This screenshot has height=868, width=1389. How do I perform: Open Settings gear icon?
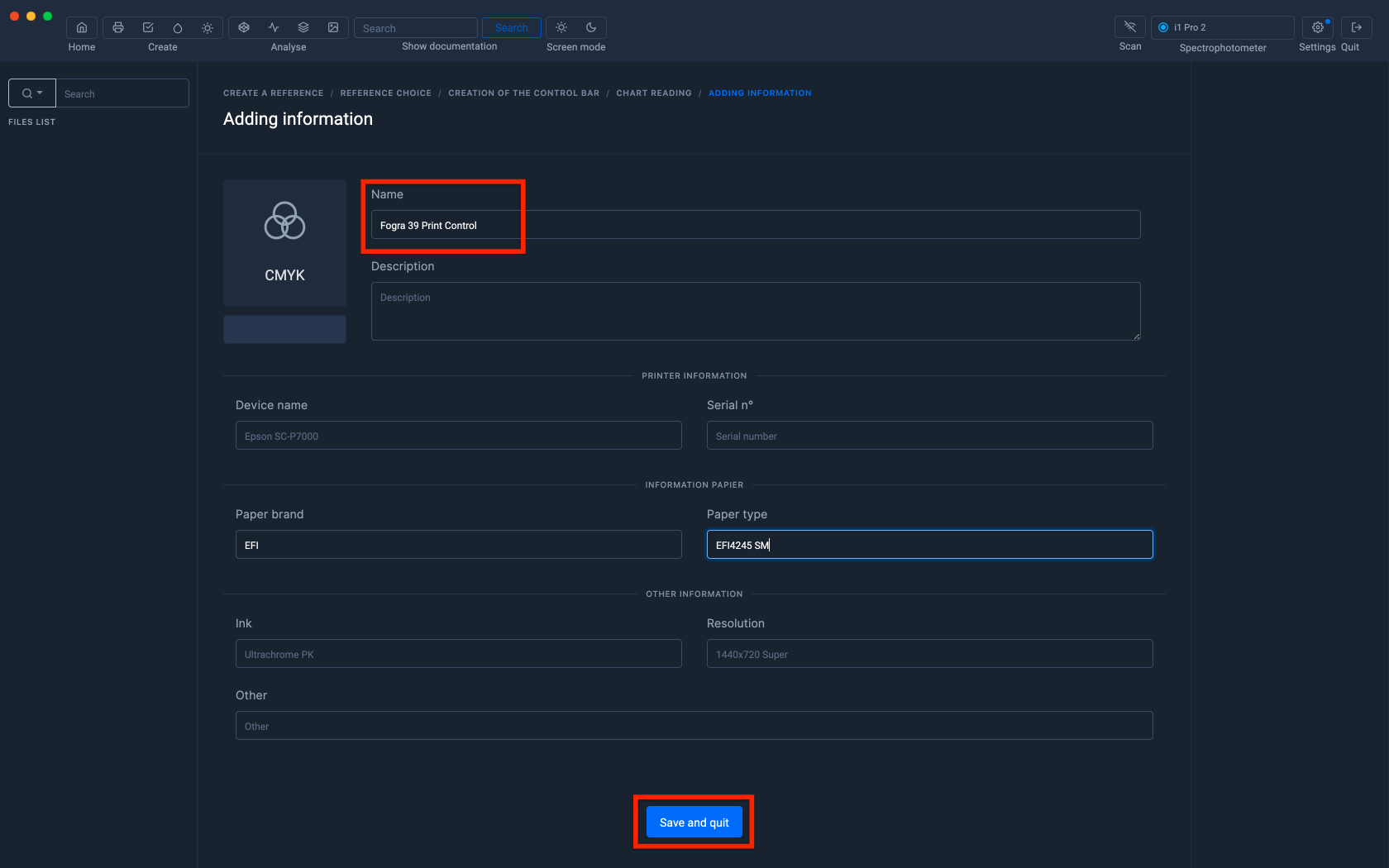coord(1318,27)
